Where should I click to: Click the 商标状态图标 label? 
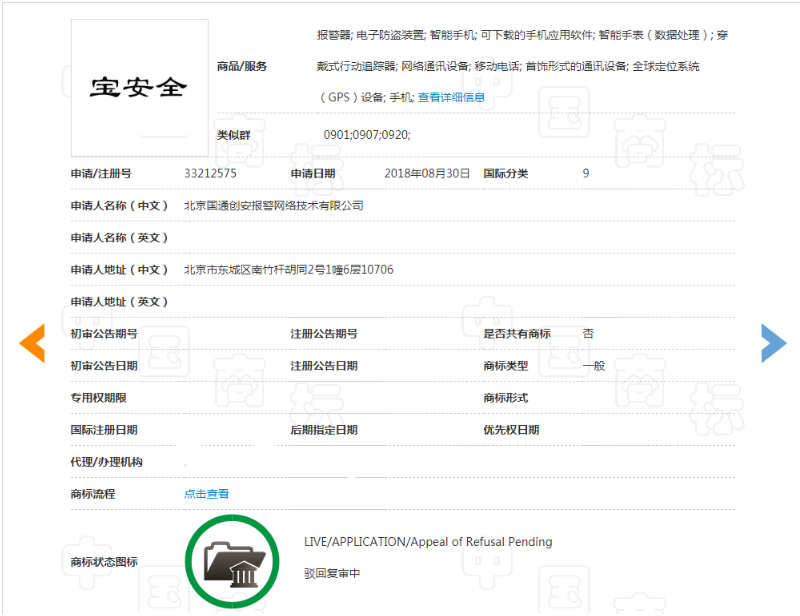point(104,562)
